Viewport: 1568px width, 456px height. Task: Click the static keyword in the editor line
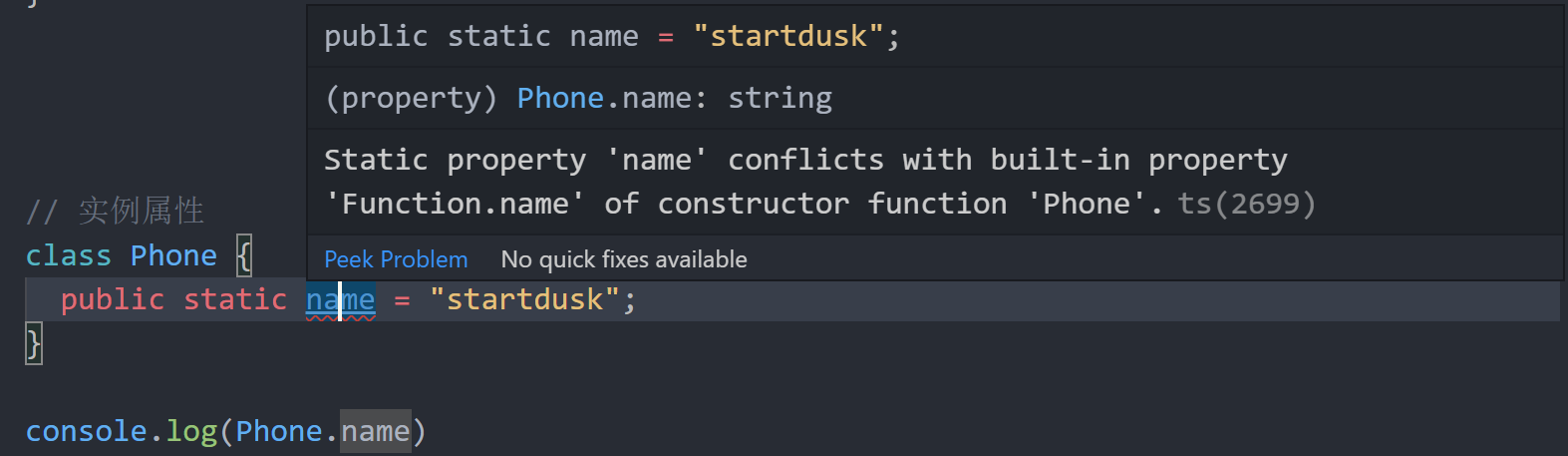click(x=235, y=299)
